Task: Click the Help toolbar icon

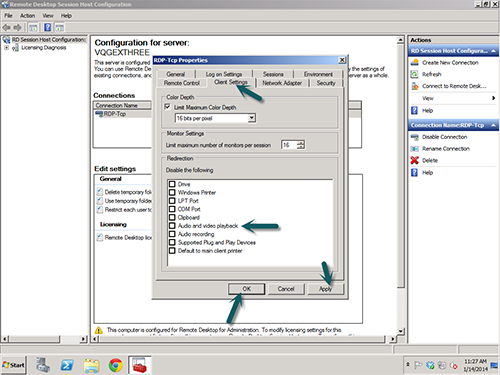Action: click(48, 27)
